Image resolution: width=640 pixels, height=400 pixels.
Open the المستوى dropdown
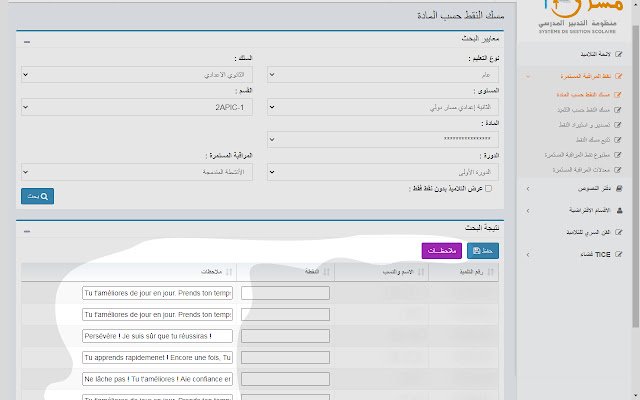point(383,107)
